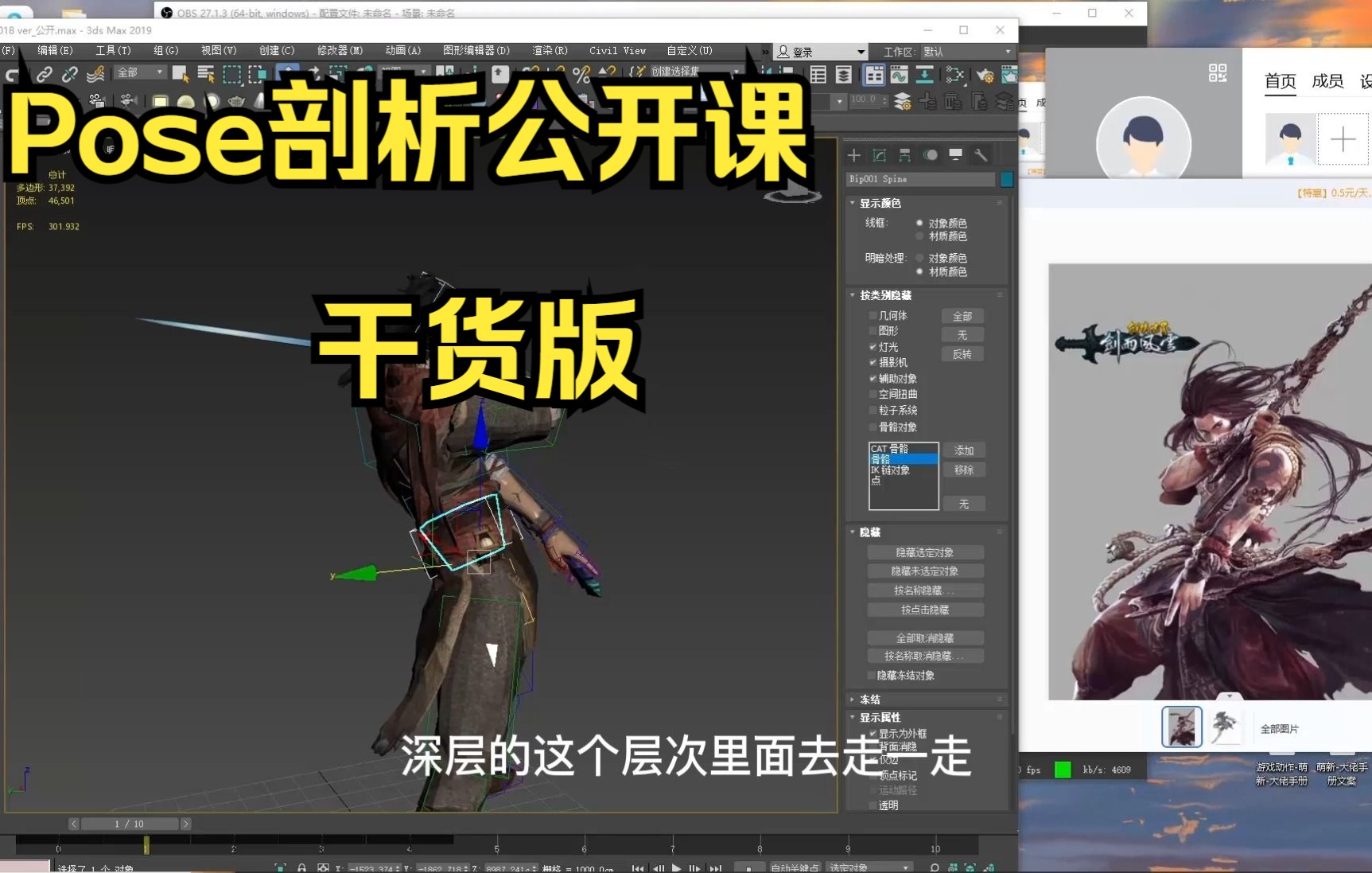Uncheck hide Cameras (摄影机) checkbox

pyautogui.click(x=873, y=362)
